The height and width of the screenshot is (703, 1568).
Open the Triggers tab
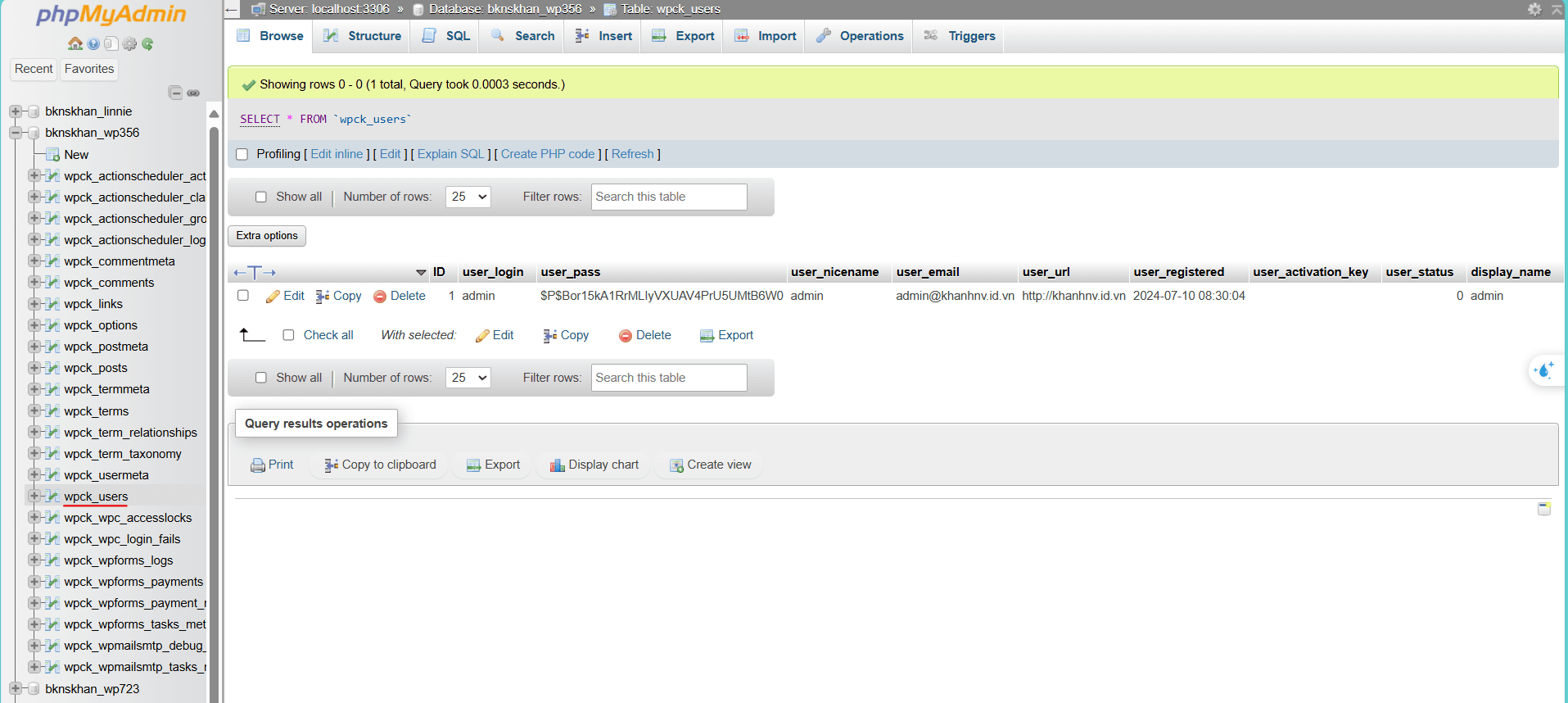tap(960, 36)
